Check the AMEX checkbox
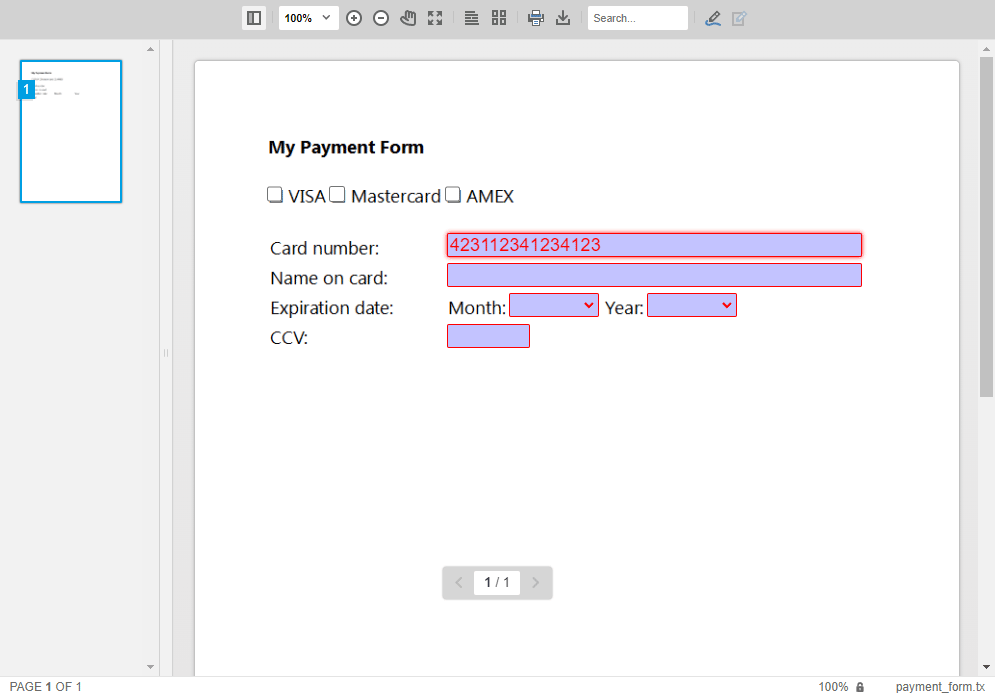Image resolution: width=995 pixels, height=698 pixels. pos(453,195)
